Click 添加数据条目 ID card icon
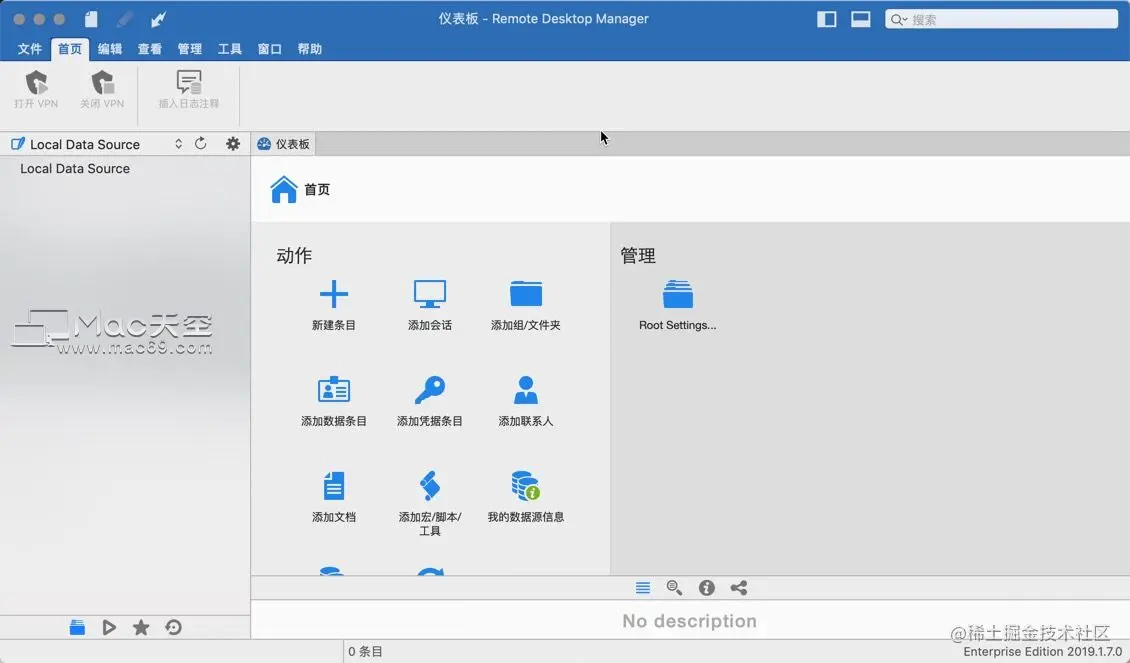This screenshot has width=1130, height=663. click(x=334, y=390)
